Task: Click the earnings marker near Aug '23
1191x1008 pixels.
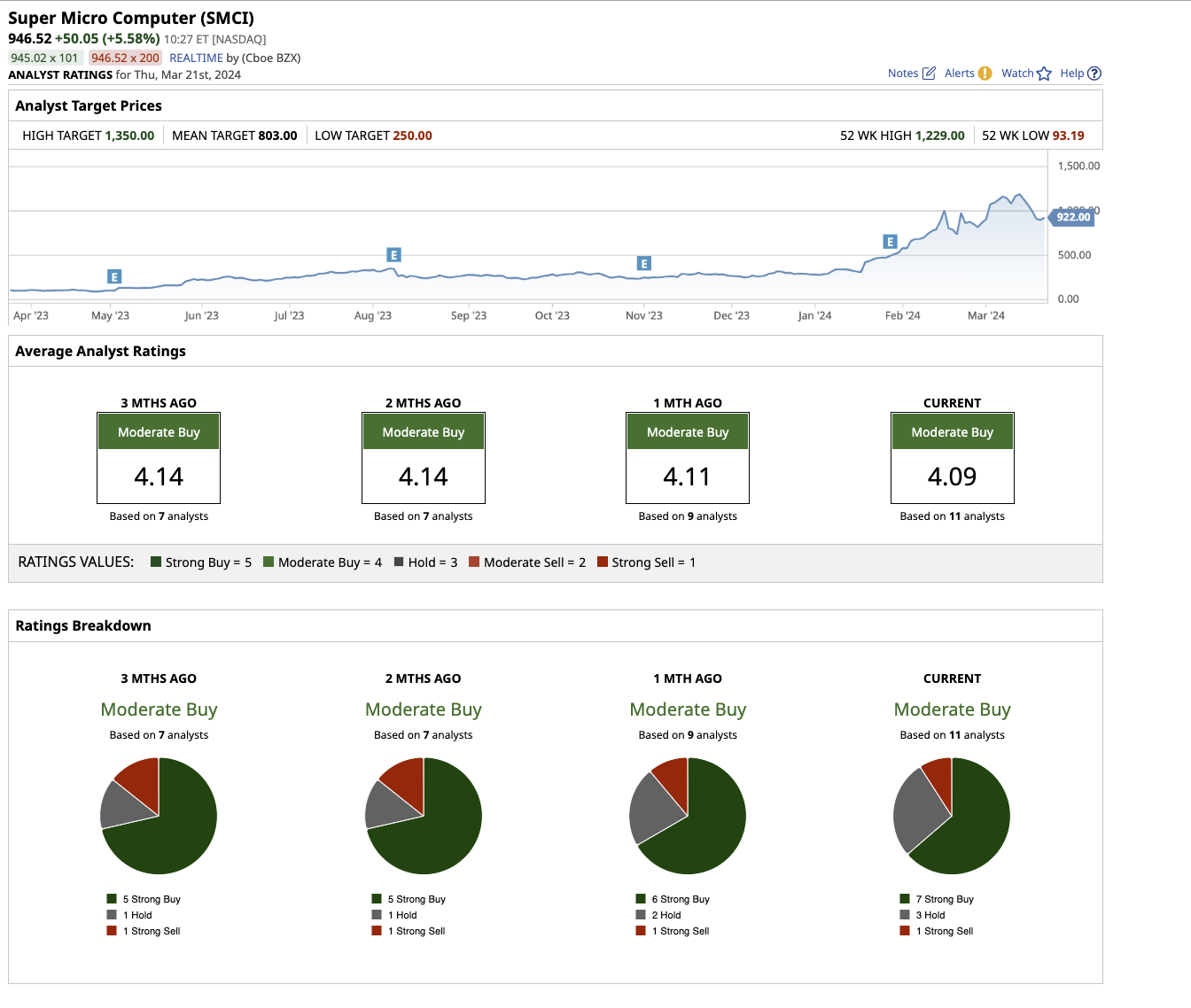Action: pyautogui.click(x=394, y=255)
